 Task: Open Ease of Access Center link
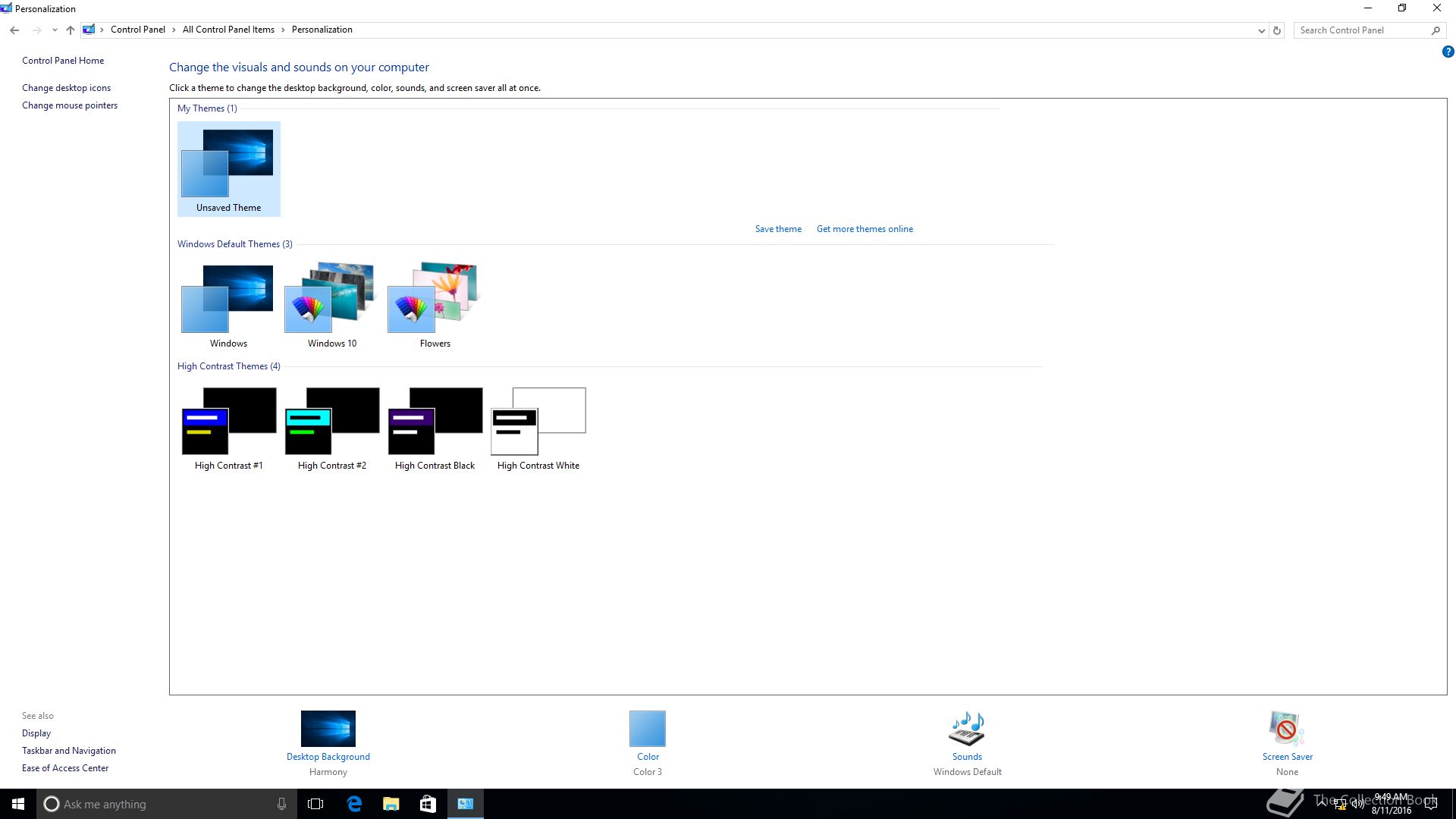pos(65,768)
